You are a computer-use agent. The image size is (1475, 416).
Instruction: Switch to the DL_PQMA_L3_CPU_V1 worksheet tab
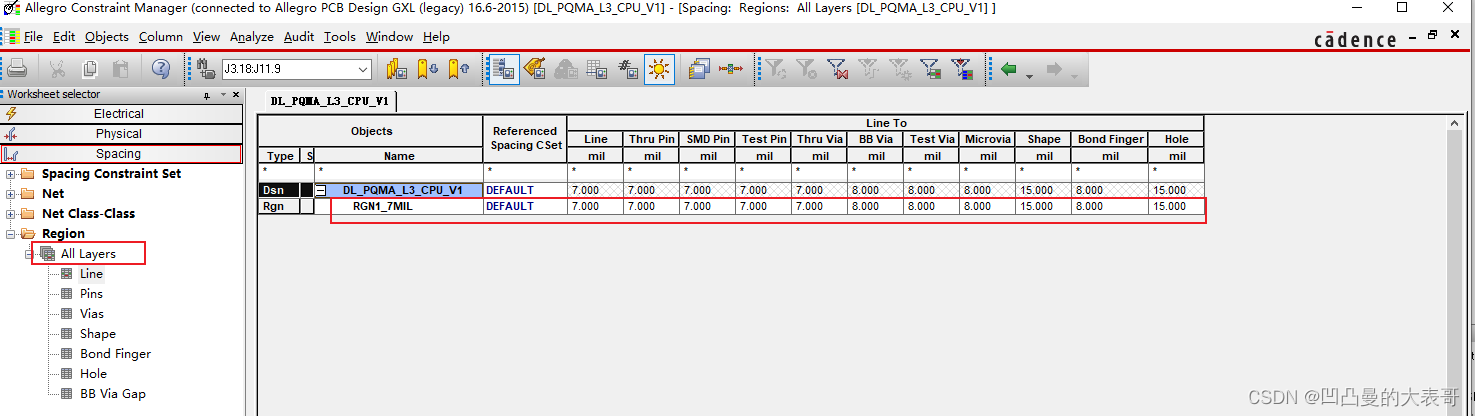pyautogui.click(x=331, y=101)
